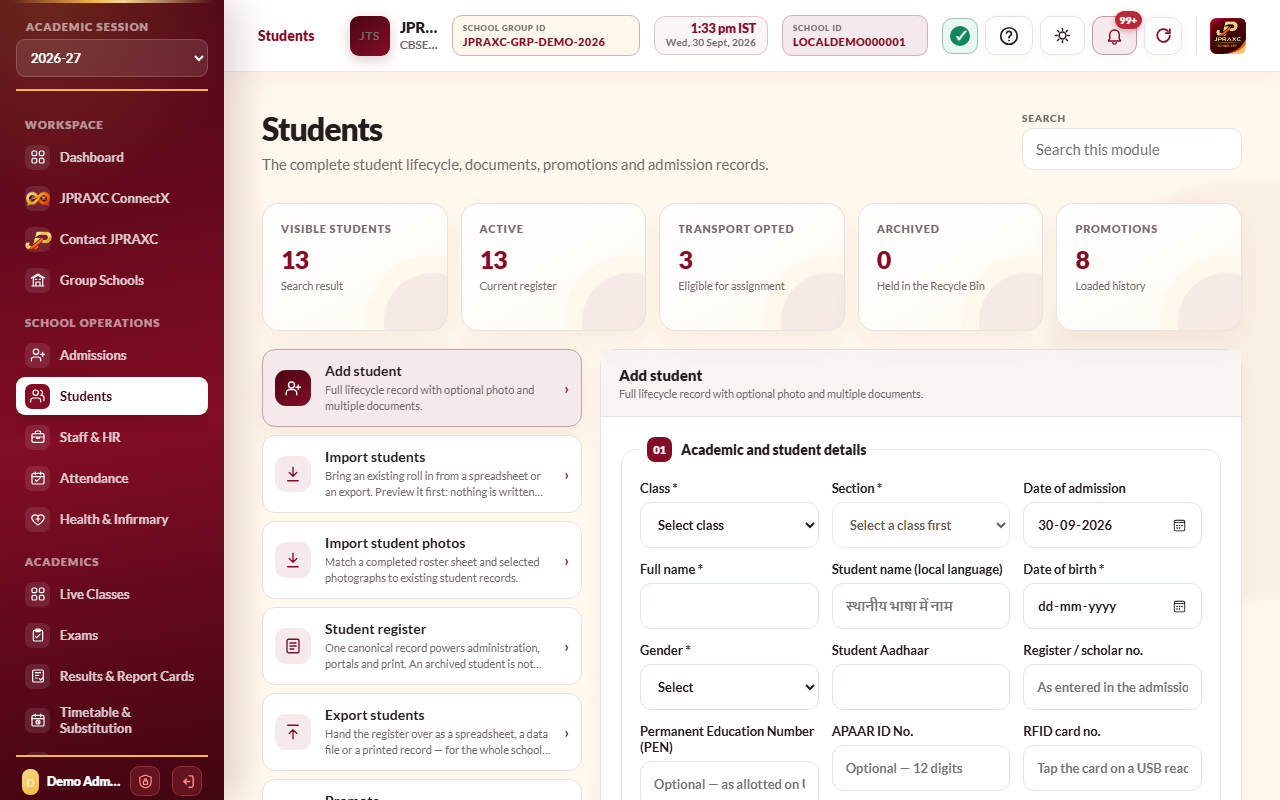Open the Section dropdown
This screenshot has width=1280, height=800.
click(x=921, y=525)
